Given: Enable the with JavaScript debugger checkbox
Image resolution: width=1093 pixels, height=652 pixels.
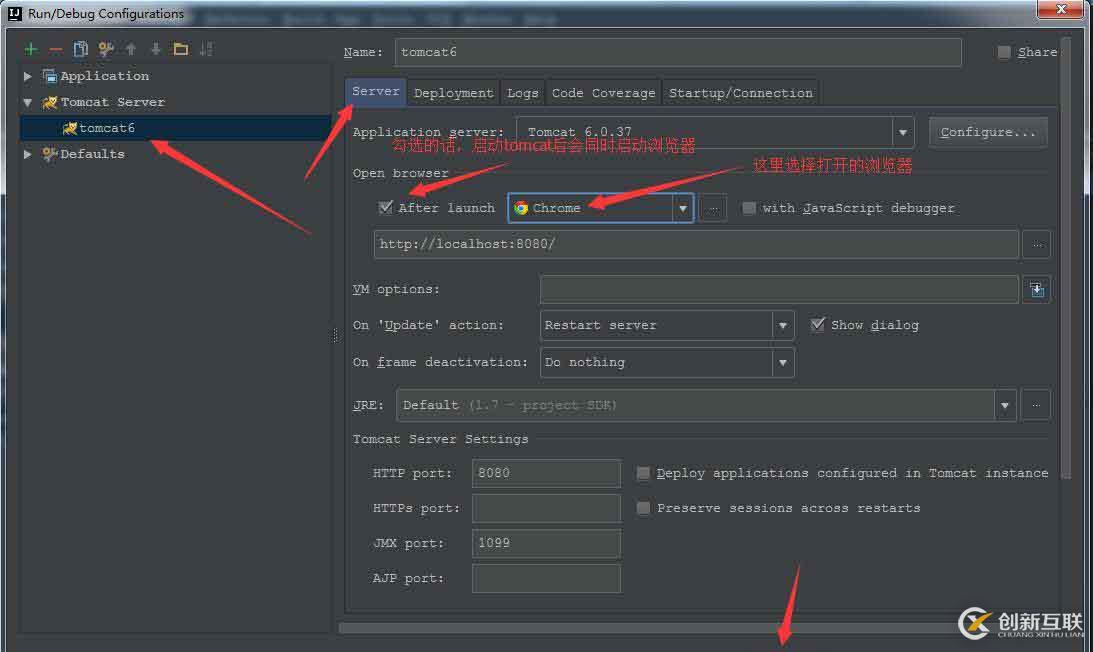Looking at the screenshot, I should (x=749, y=208).
